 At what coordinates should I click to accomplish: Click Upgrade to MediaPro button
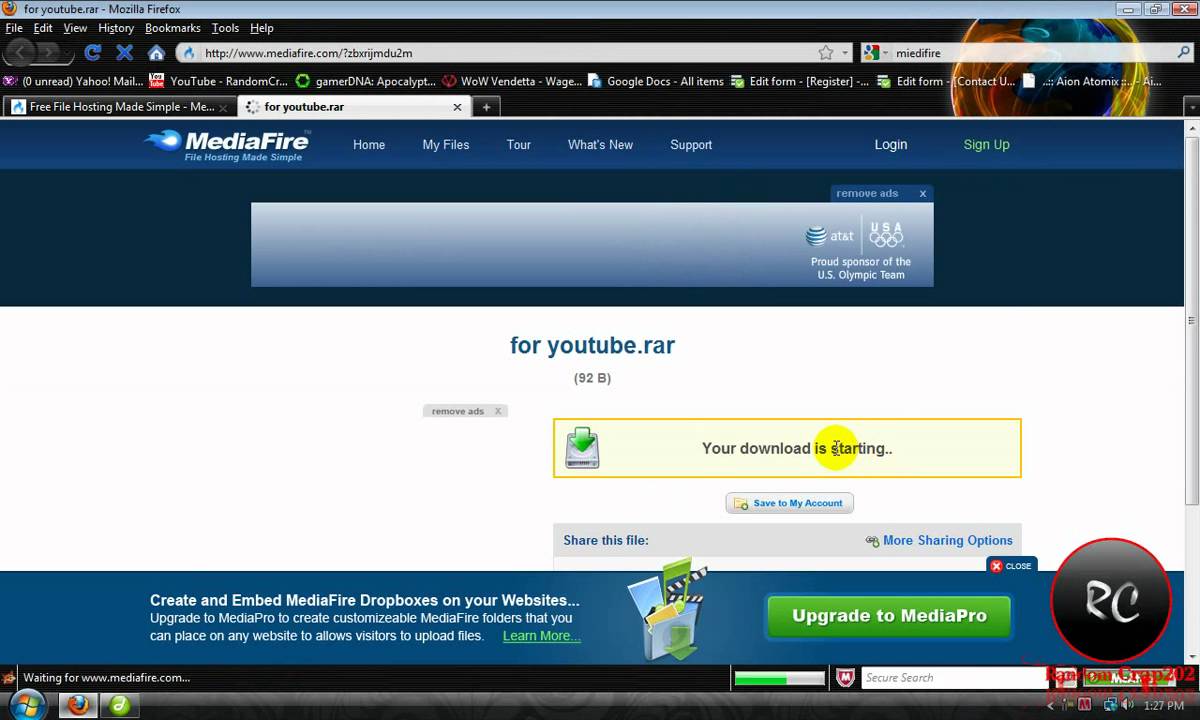[x=889, y=616]
